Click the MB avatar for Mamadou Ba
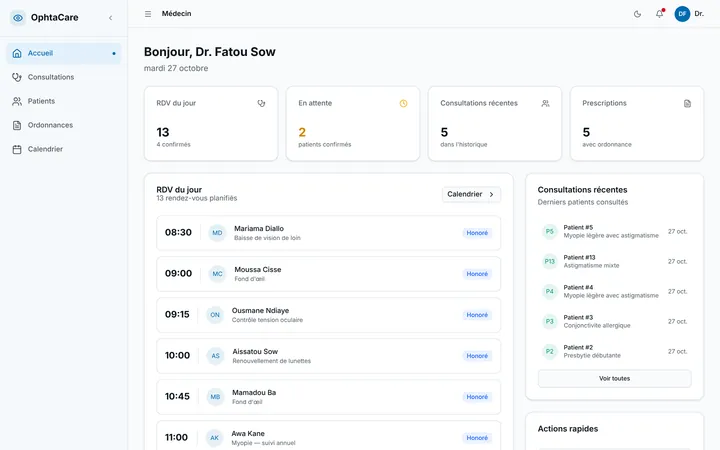Image resolution: width=720 pixels, height=450 pixels. 215,397
